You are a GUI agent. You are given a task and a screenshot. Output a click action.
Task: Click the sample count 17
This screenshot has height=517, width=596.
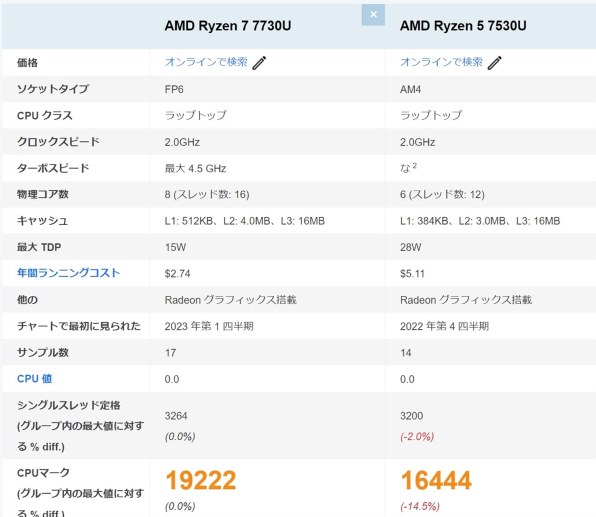(x=171, y=353)
